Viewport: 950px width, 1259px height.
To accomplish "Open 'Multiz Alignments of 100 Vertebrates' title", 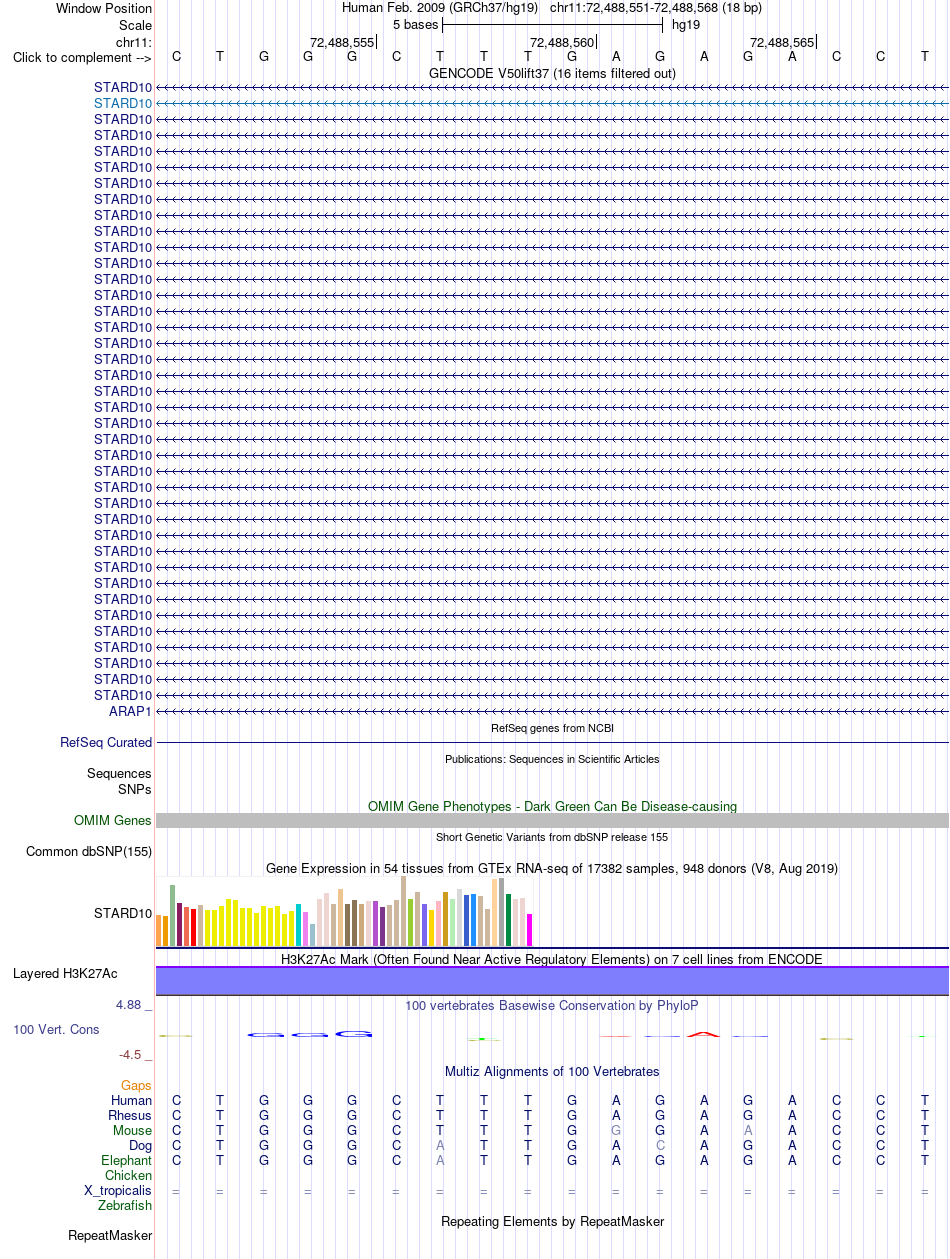I will (552, 1072).
